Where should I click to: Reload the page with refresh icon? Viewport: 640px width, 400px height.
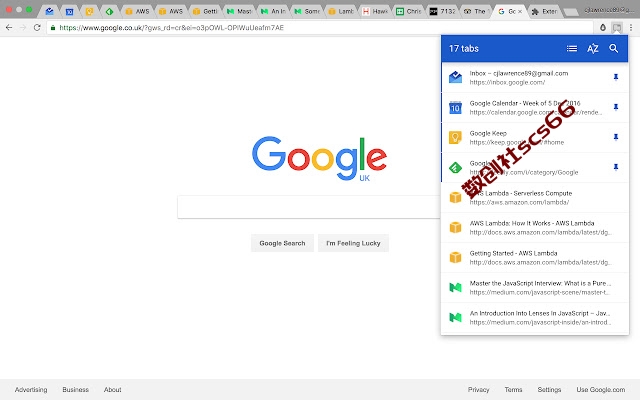pyautogui.click(x=37, y=28)
